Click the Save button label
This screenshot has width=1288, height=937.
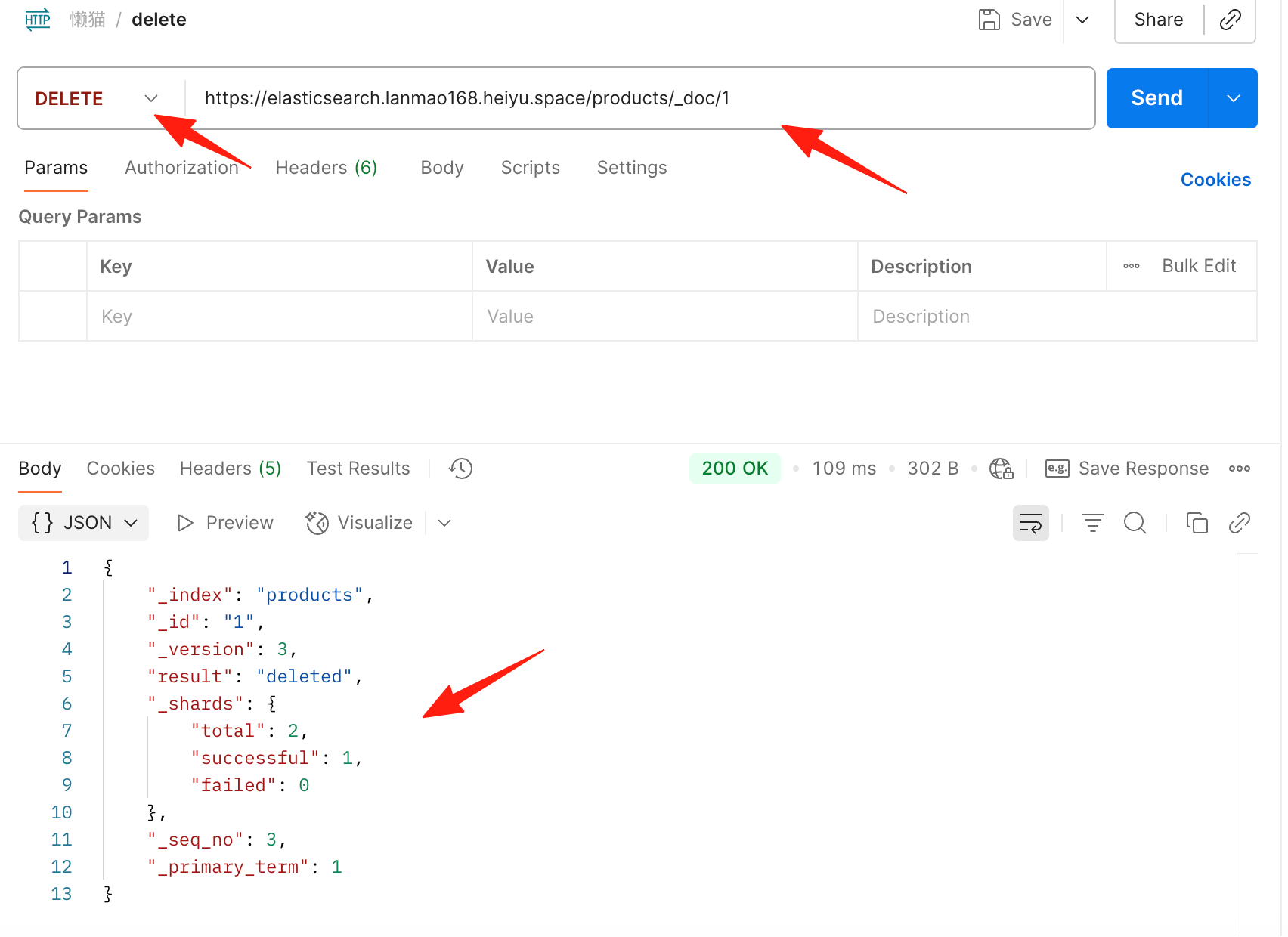(1031, 20)
